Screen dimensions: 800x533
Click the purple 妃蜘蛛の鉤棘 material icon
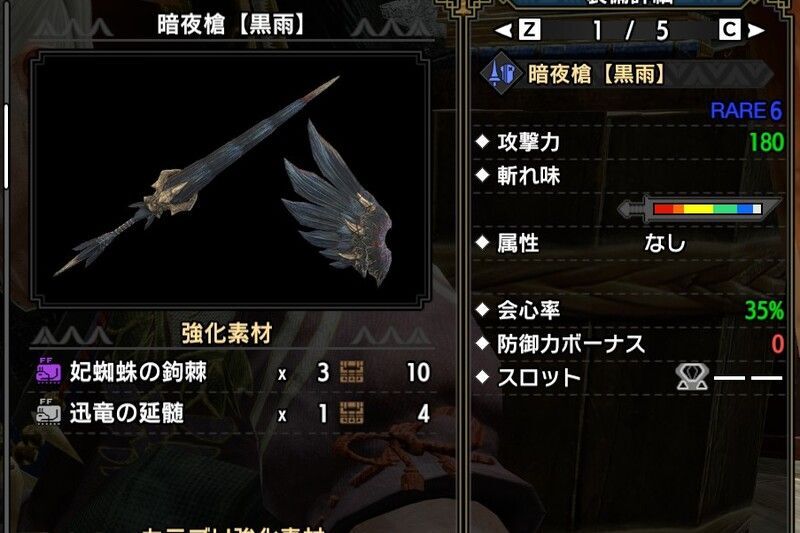[48, 371]
